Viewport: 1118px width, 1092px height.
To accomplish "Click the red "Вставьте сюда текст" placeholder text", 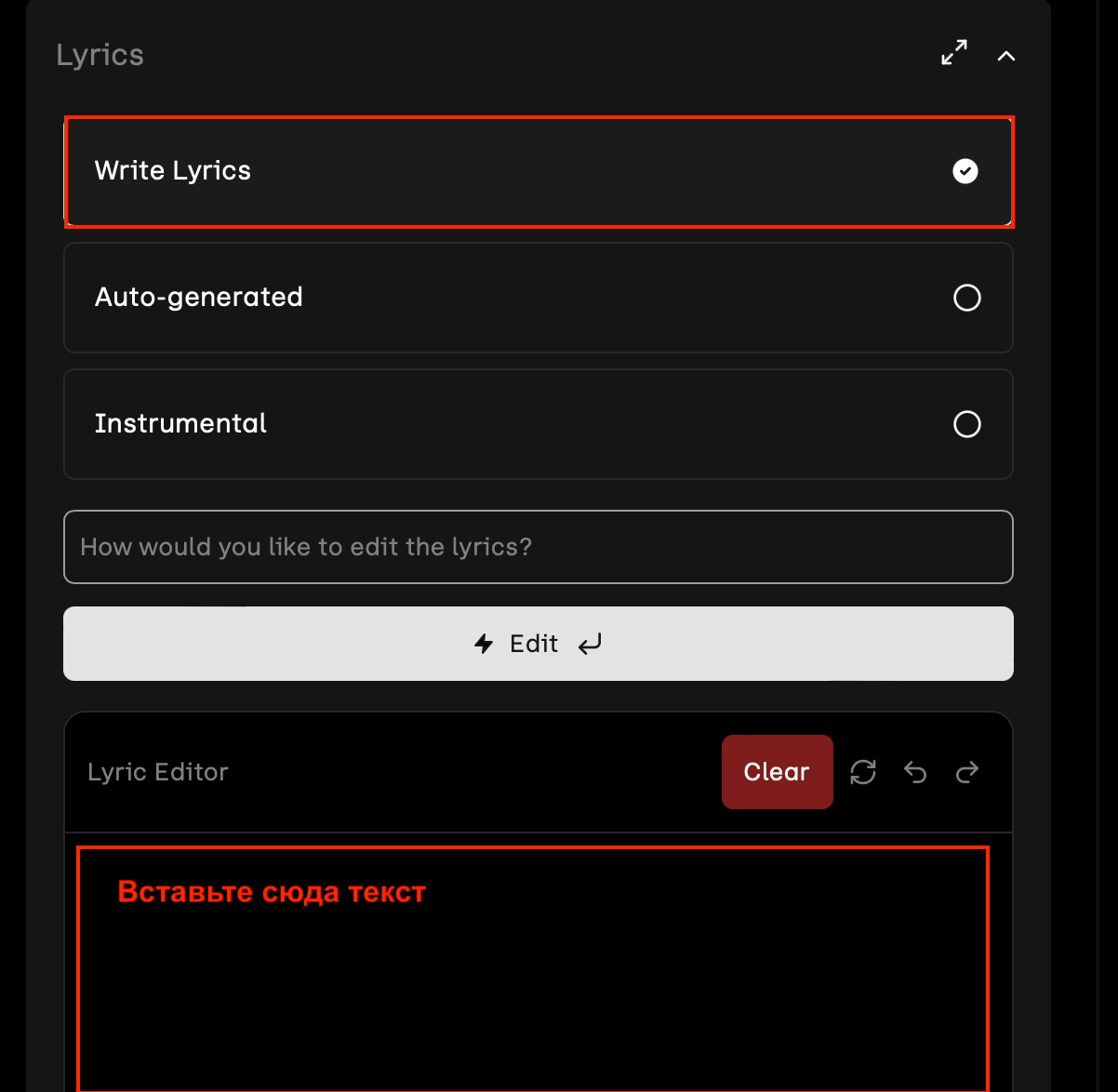I will tap(272, 892).
